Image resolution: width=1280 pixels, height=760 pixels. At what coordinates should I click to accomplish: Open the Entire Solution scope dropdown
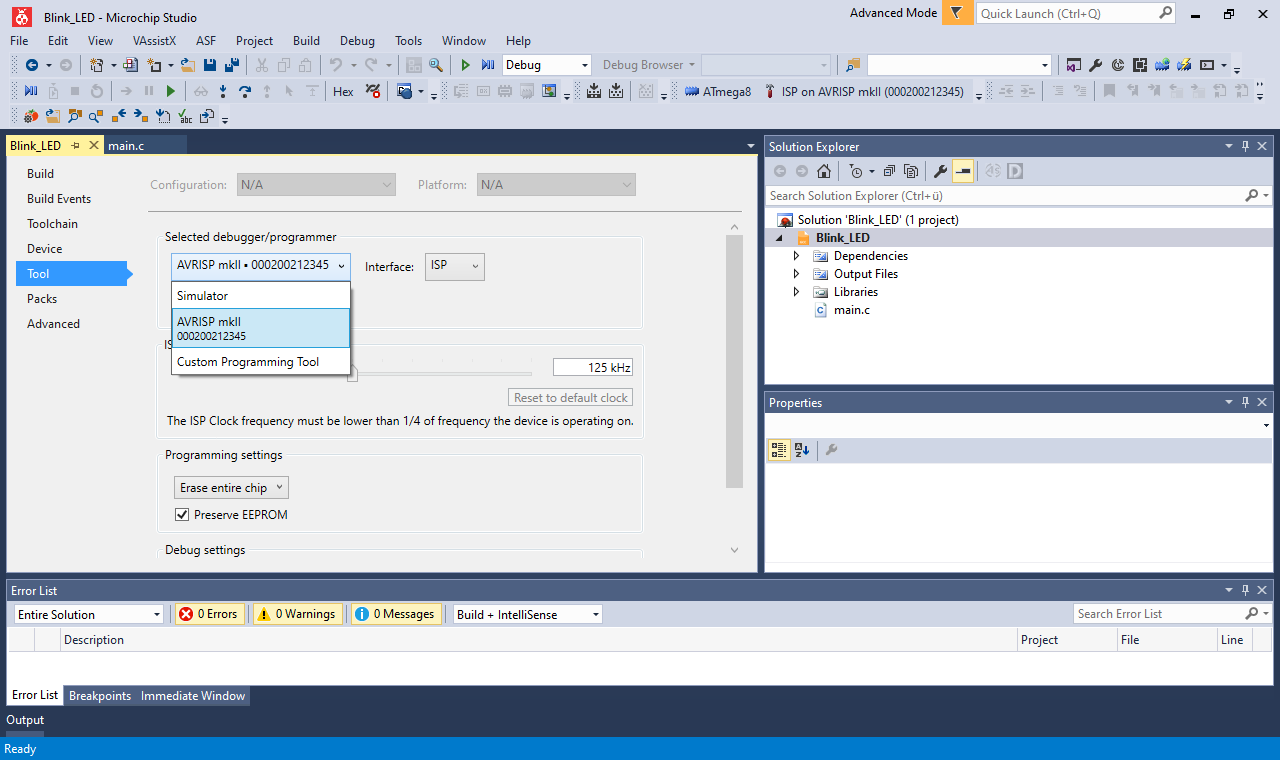tap(88, 614)
